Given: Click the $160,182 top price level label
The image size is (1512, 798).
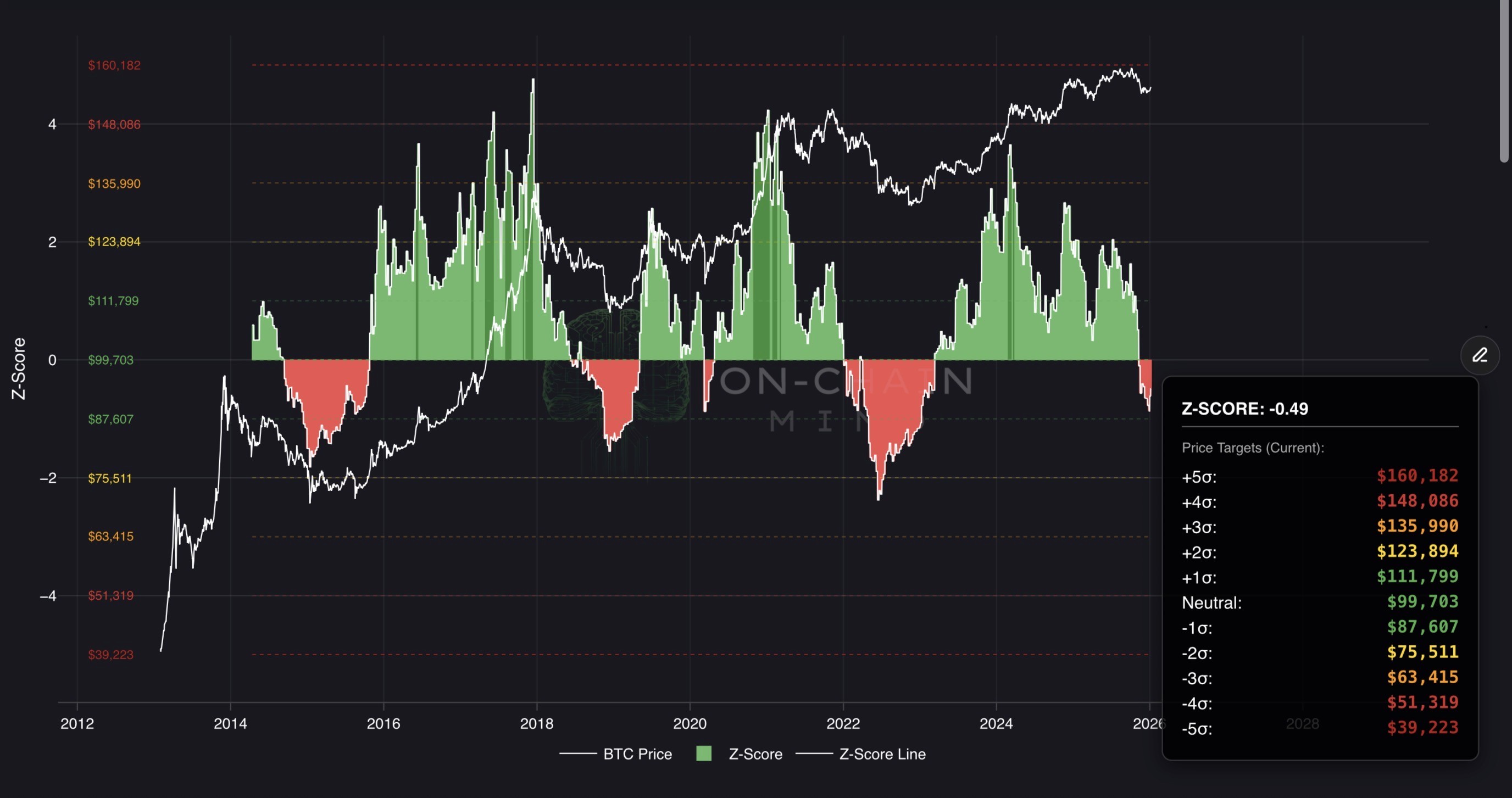Looking at the screenshot, I should [x=114, y=65].
